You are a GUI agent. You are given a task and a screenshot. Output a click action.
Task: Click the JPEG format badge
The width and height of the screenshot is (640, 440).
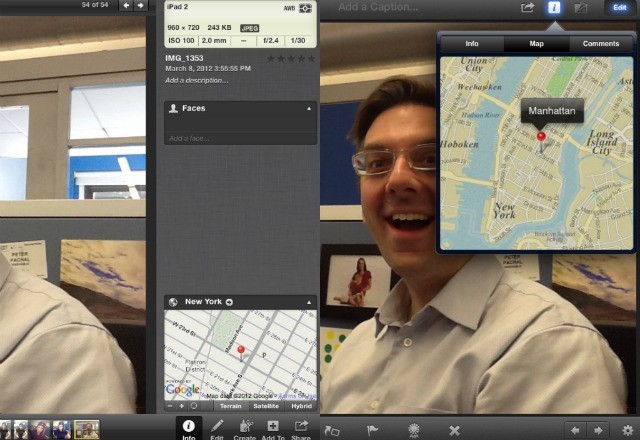point(249,28)
